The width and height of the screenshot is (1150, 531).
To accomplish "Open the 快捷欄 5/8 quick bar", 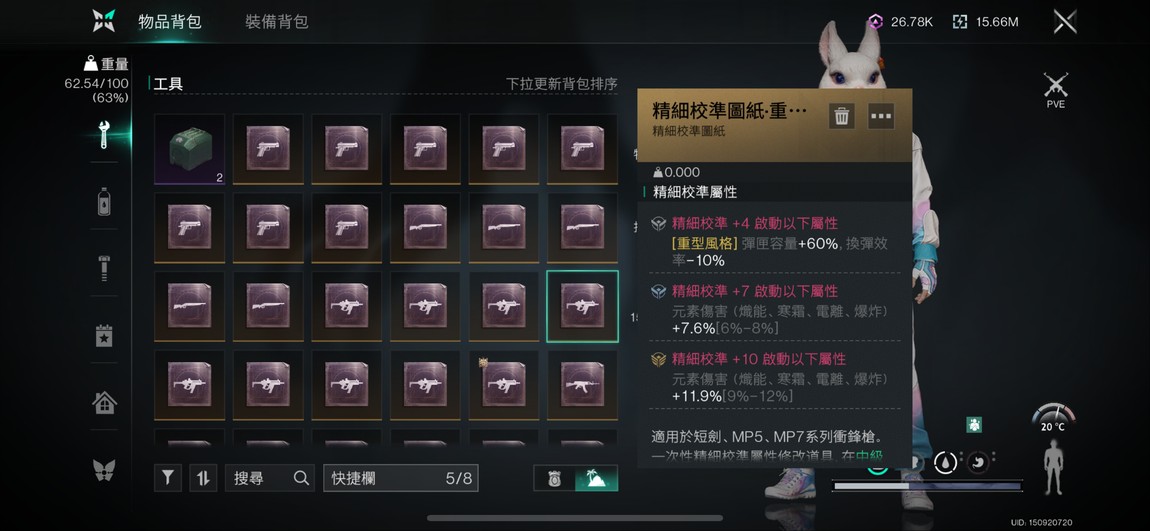I will [x=400, y=478].
